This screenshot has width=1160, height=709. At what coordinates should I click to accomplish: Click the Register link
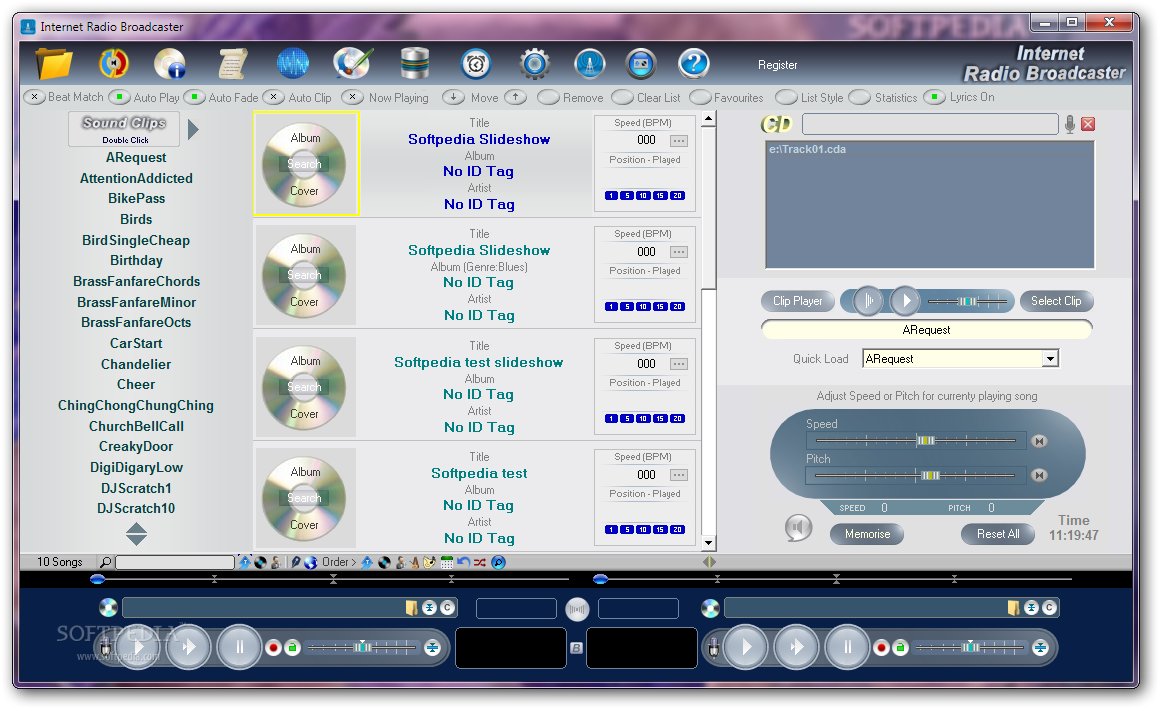tap(778, 65)
